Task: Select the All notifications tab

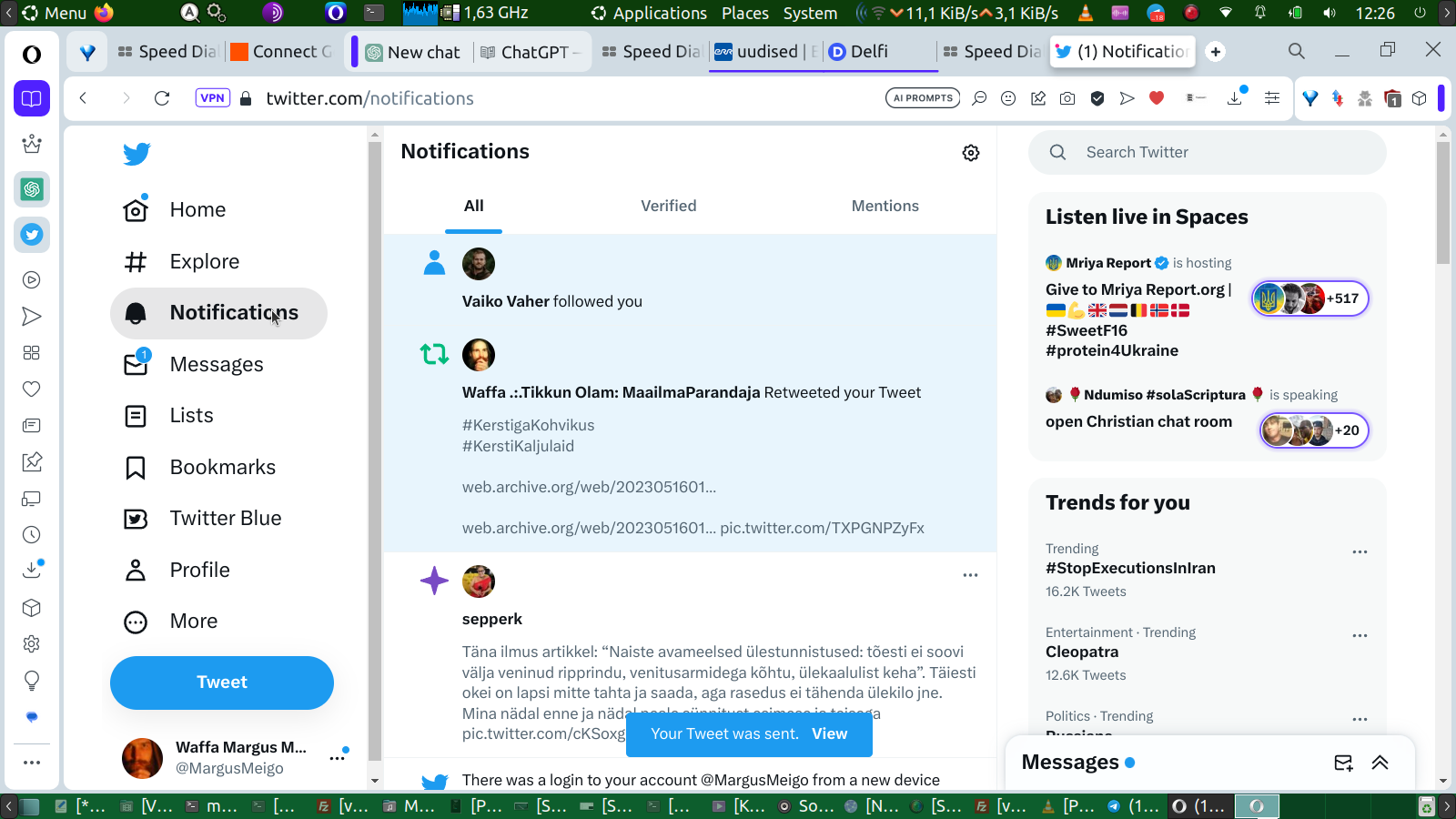Action: coord(473,207)
